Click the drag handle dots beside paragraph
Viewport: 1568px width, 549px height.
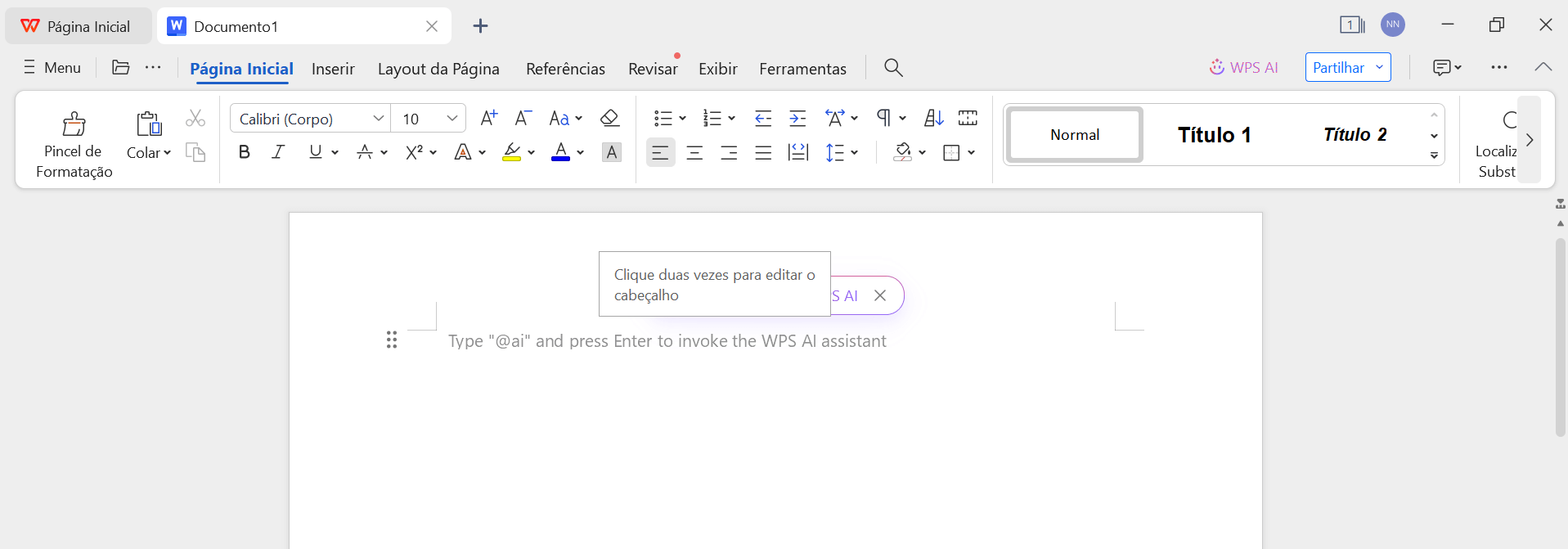pyautogui.click(x=392, y=340)
